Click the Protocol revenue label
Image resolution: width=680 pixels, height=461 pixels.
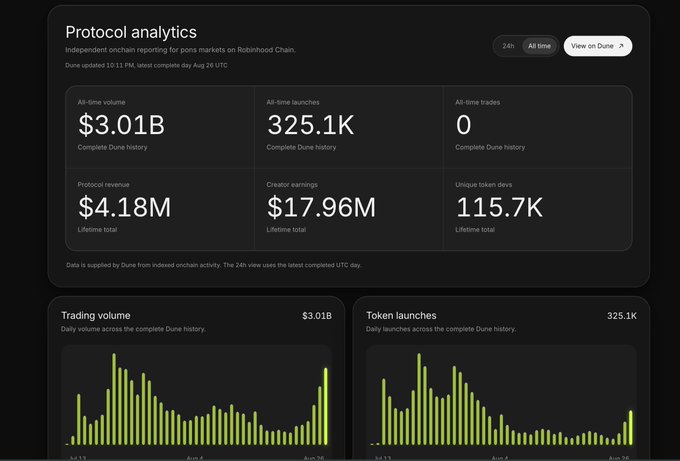[x=103, y=185]
